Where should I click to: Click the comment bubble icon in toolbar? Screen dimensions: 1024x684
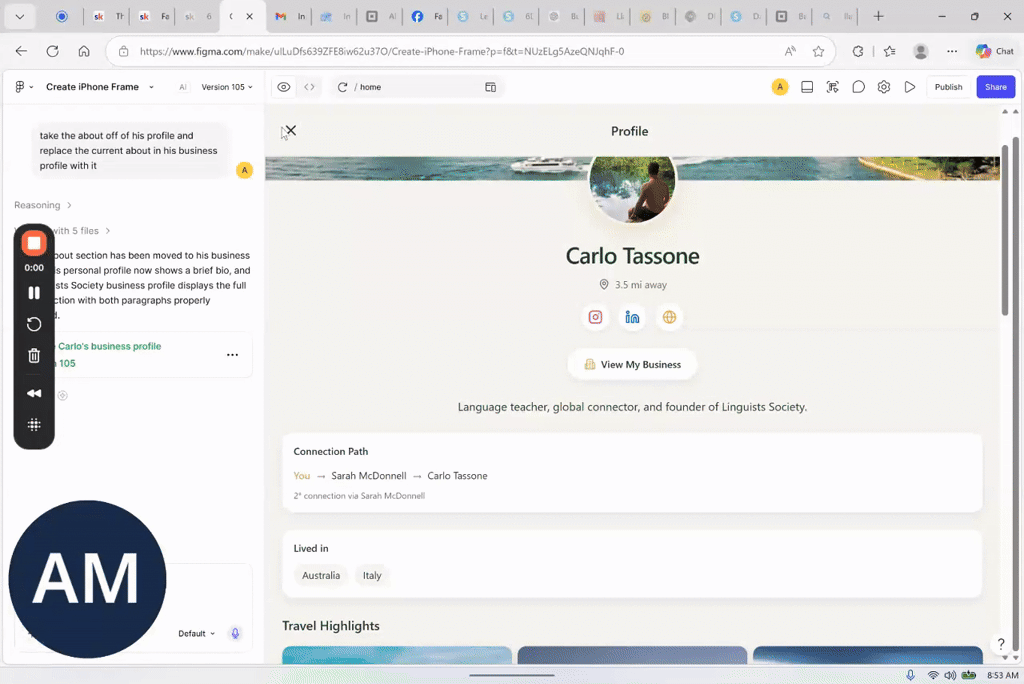click(x=858, y=87)
